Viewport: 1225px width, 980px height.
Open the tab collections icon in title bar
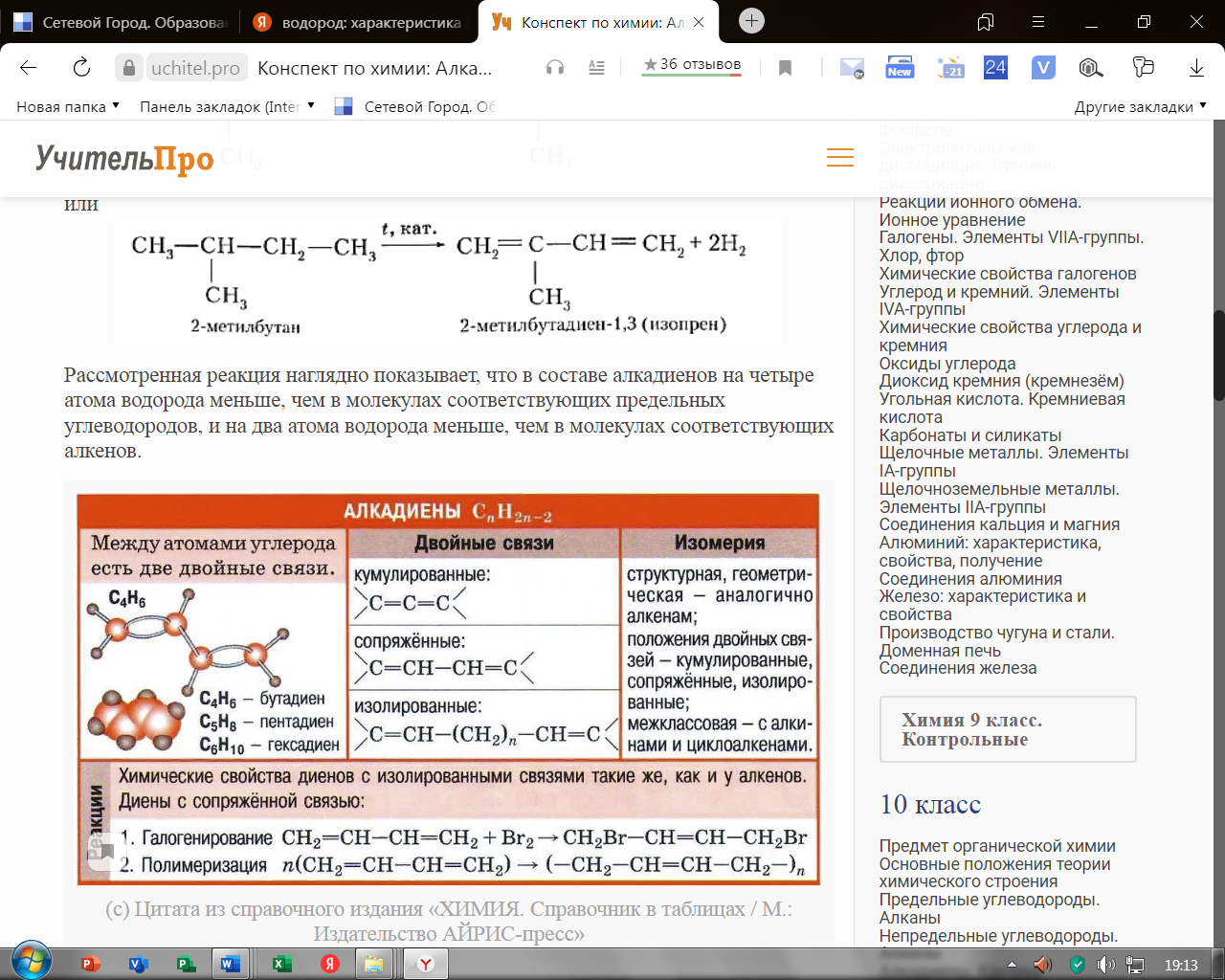pos(986,22)
